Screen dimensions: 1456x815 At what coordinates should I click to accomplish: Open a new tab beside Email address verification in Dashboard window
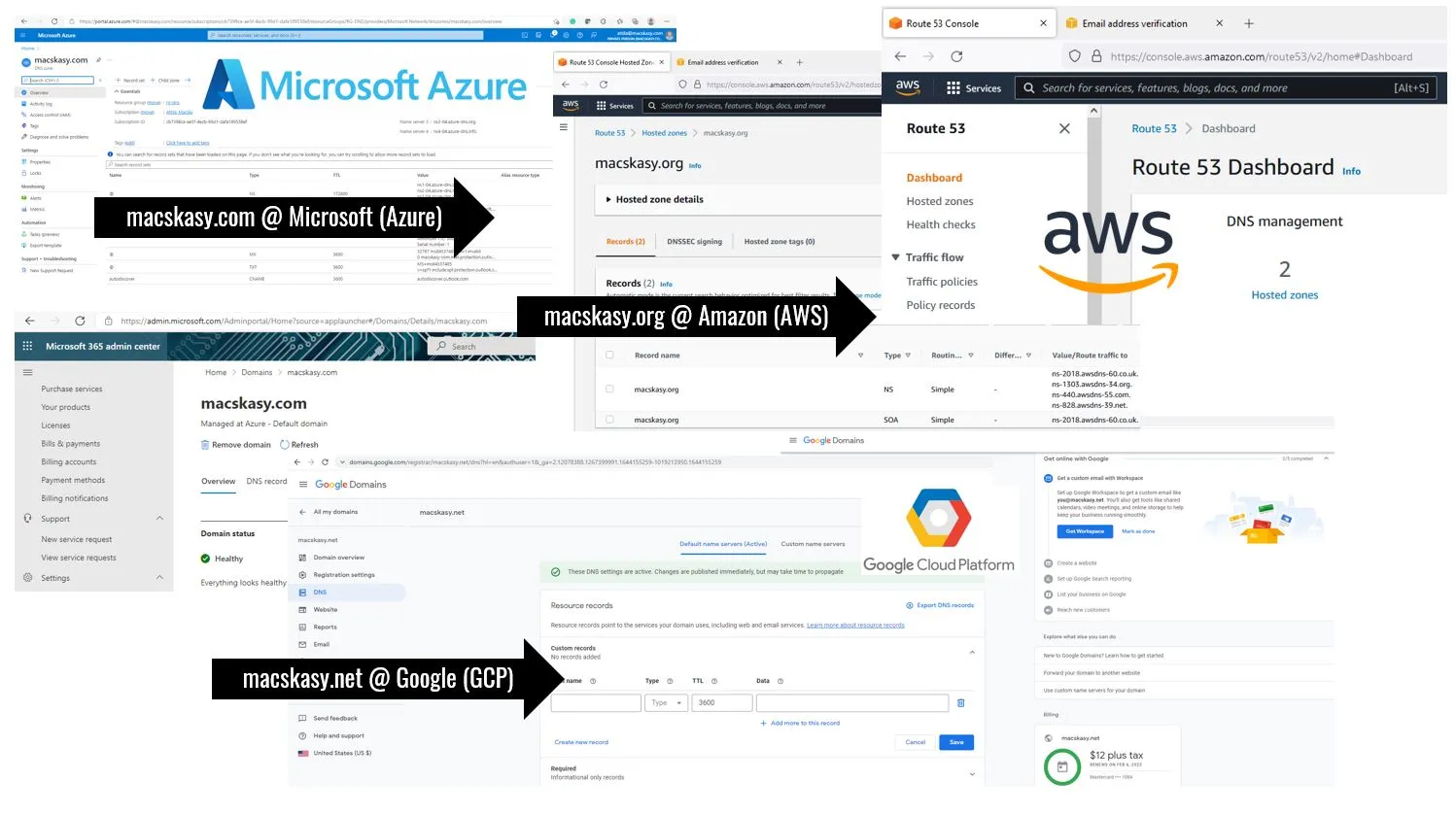pos(1249,23)
